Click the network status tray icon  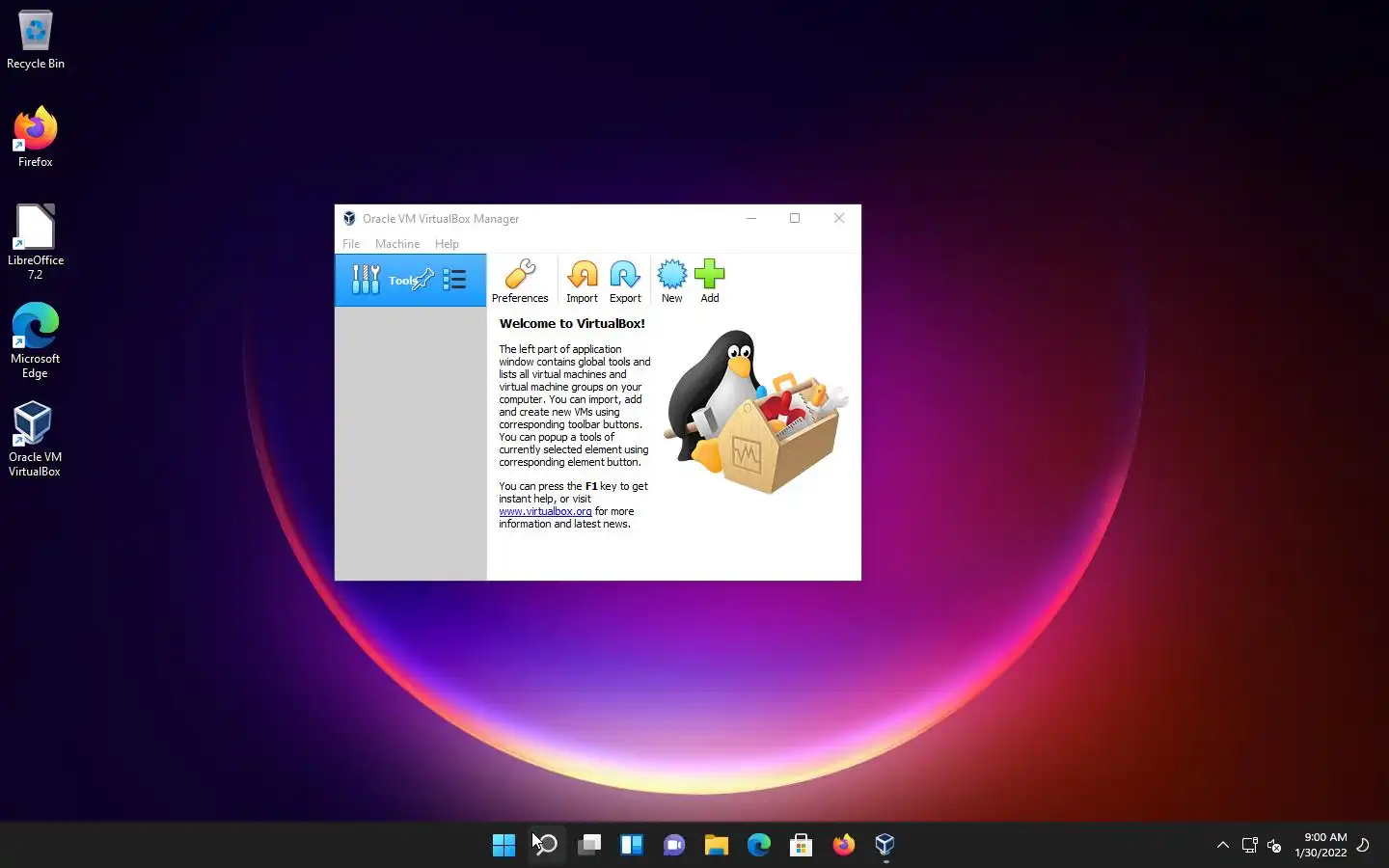point(1249,845)
